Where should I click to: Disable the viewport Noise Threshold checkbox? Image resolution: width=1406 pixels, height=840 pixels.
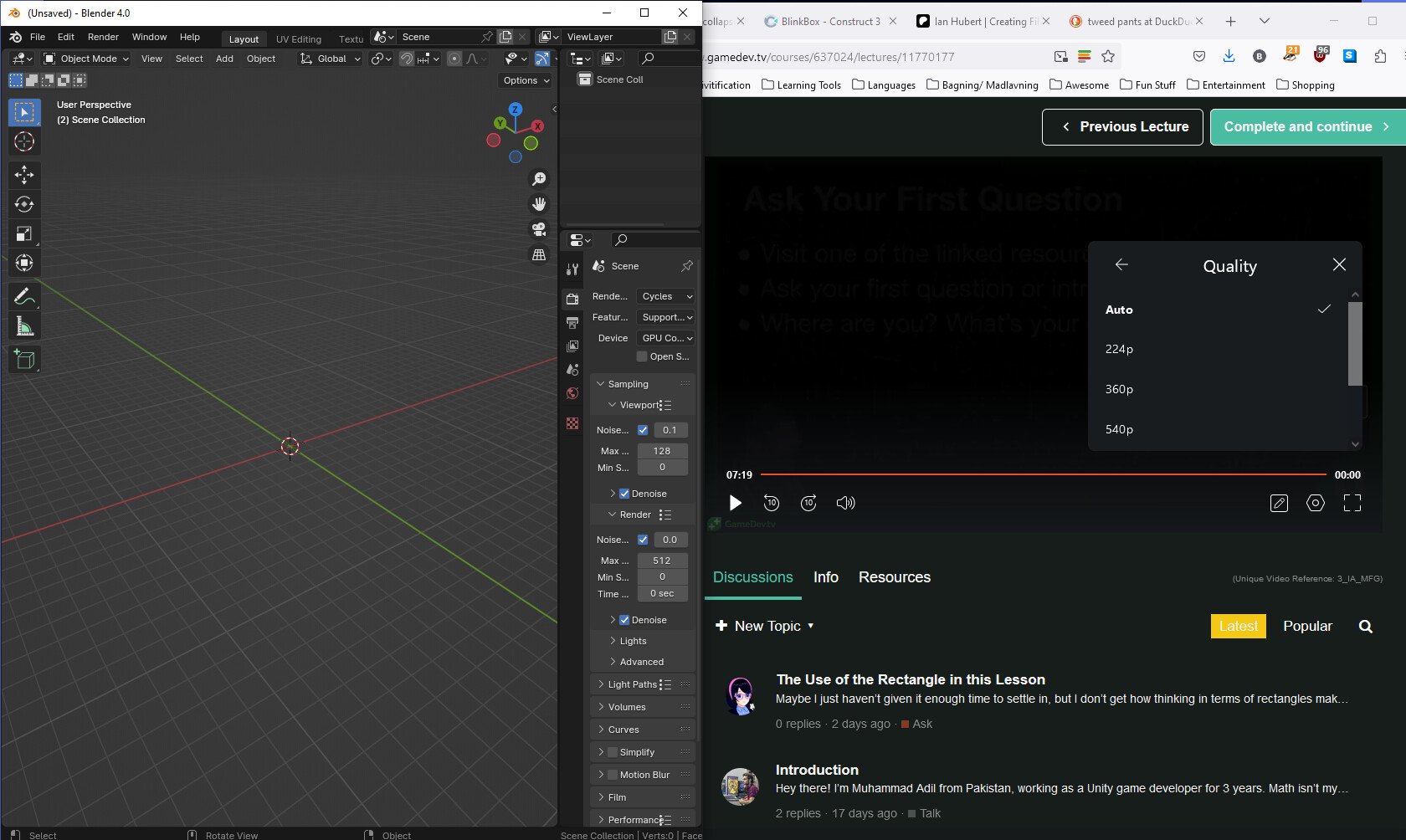point(643,429)
